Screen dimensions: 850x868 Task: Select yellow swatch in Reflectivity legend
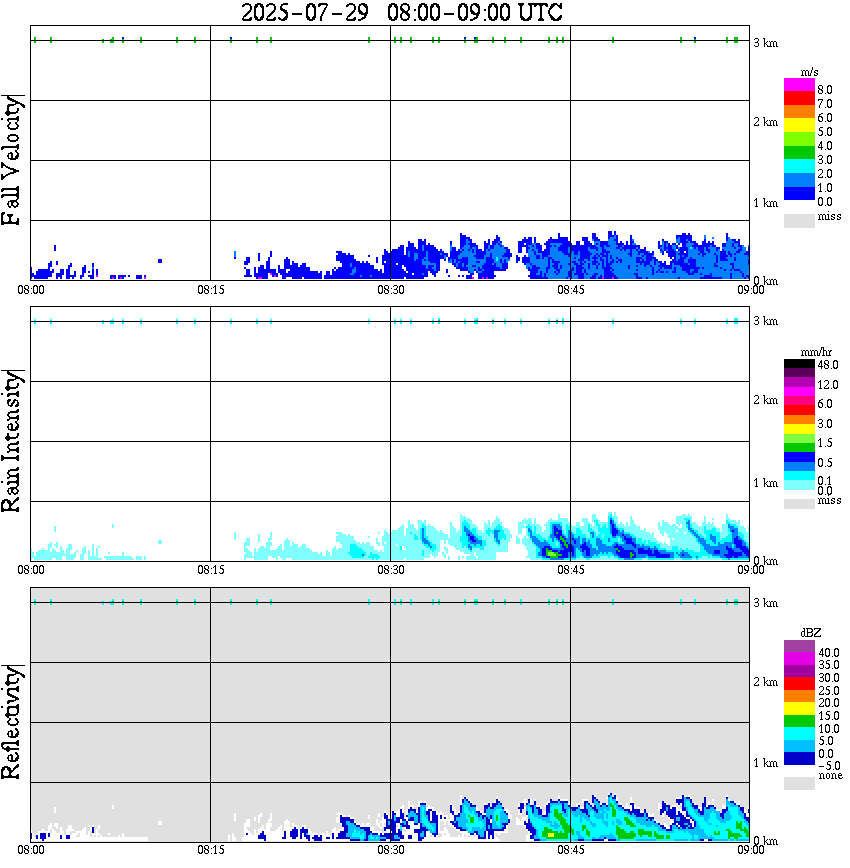(x=799, y=708)
